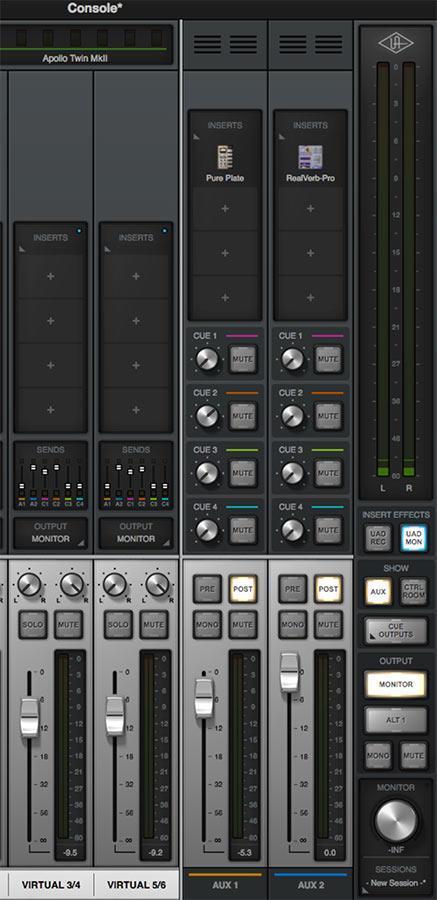Expand inserts options triangle on VIRTUAL 5/6
This screenshot has width=437, height=900.
107,249
